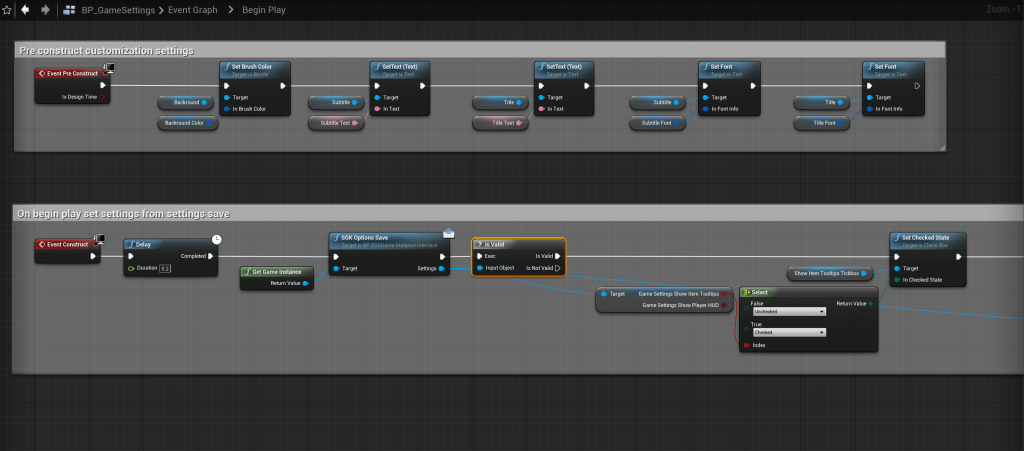Open BP_GameSettings breadcrumb
Screen dimensions: 1024x451
tap(118, 10)
